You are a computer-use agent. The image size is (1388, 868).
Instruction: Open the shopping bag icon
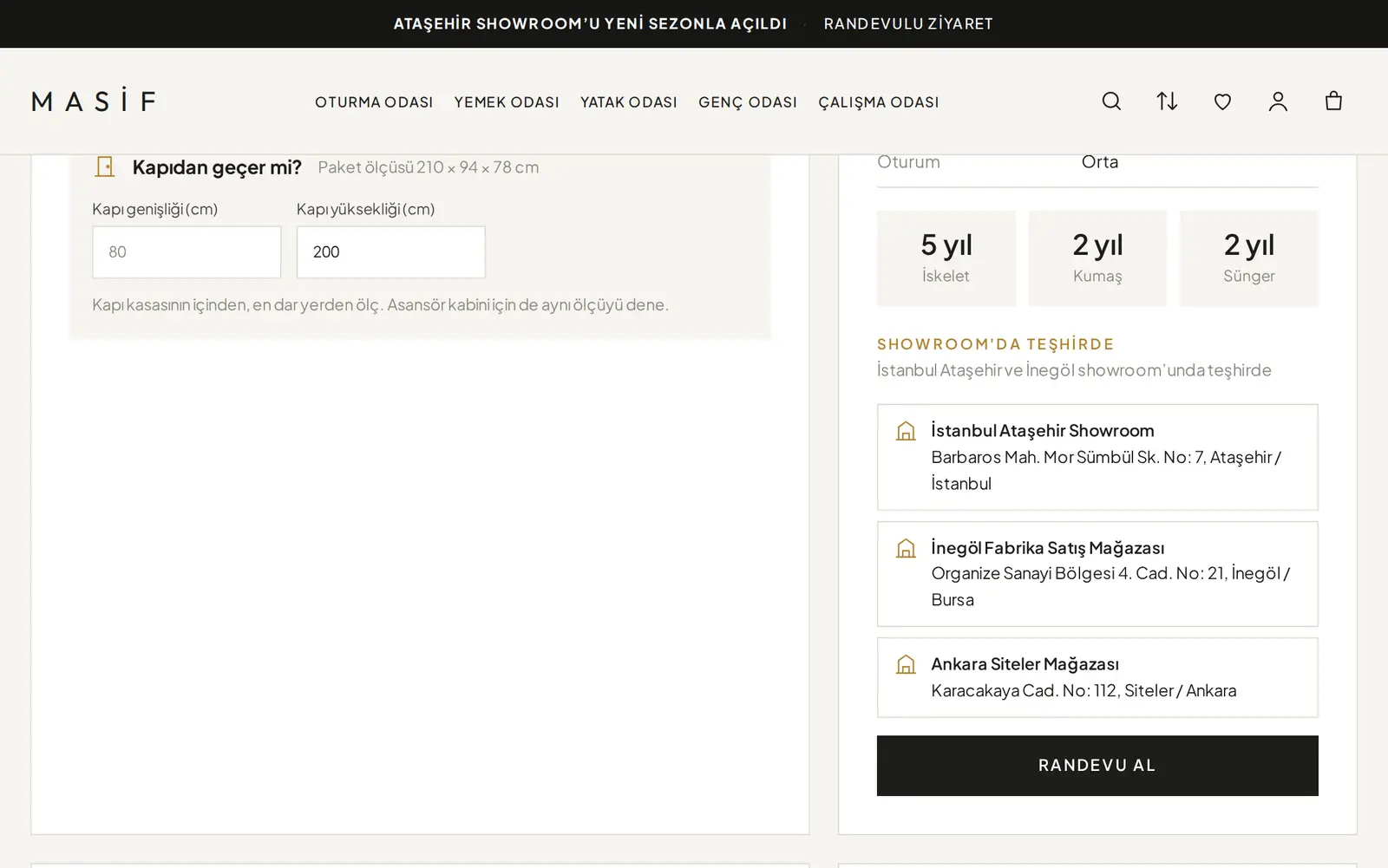tap(1333, 101)
